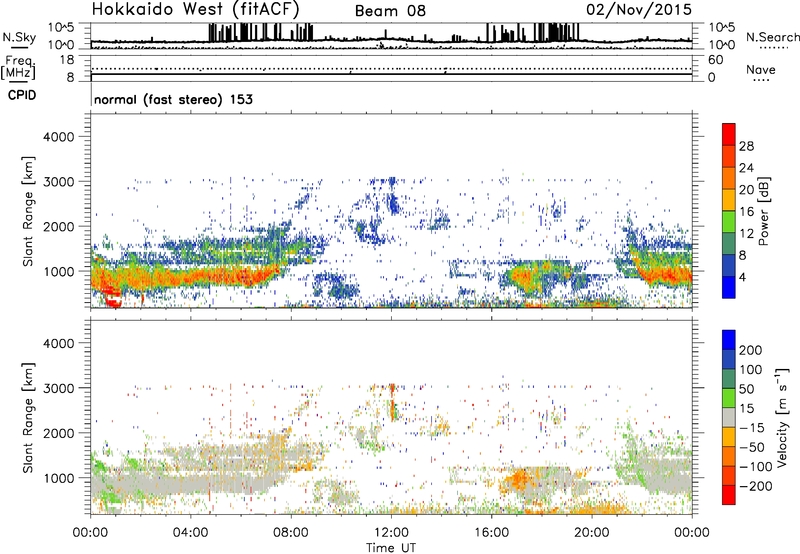Click the '04:00' time tick label
The width and height of the screenshot is (800, 554).
tap(191, 533)
